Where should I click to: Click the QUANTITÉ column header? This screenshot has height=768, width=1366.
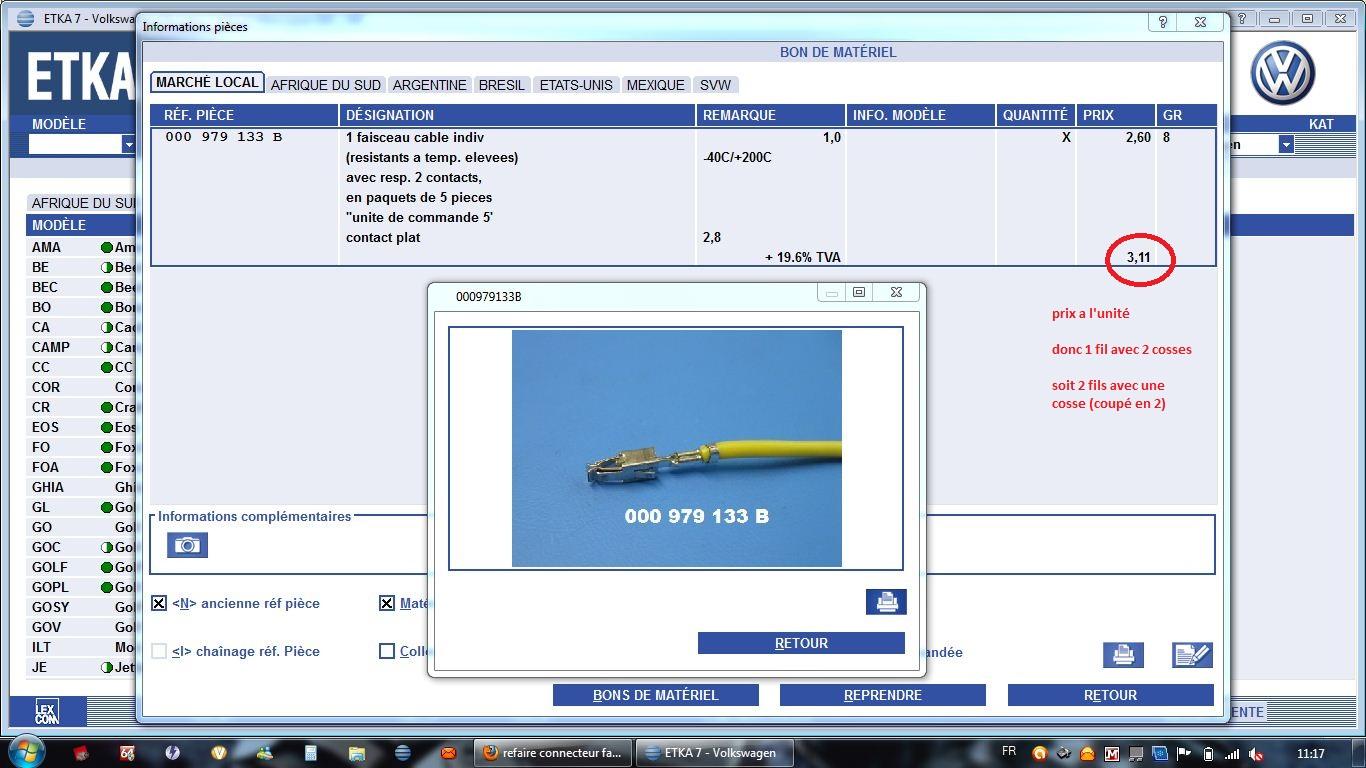(1035, 115)
